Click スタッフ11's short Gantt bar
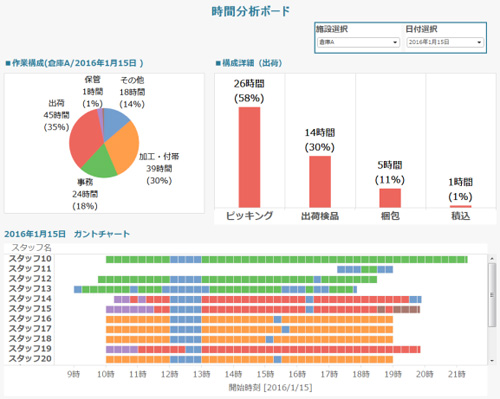 [365, 269]
